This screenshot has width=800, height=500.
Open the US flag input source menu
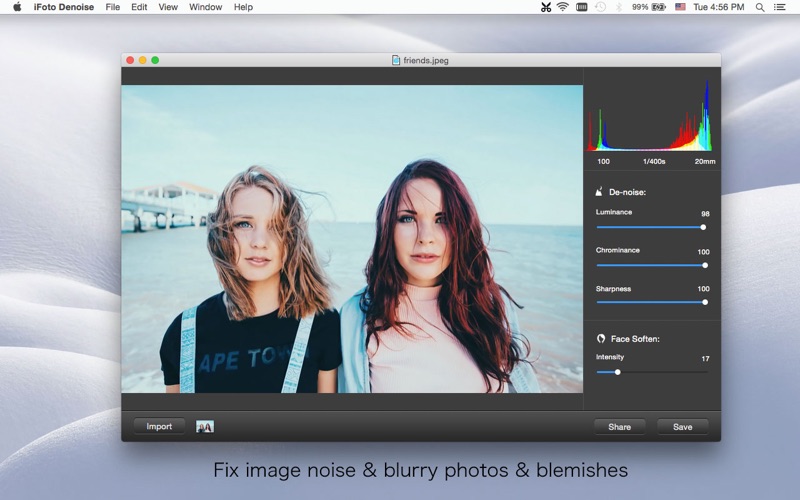[x=680, y=7]
